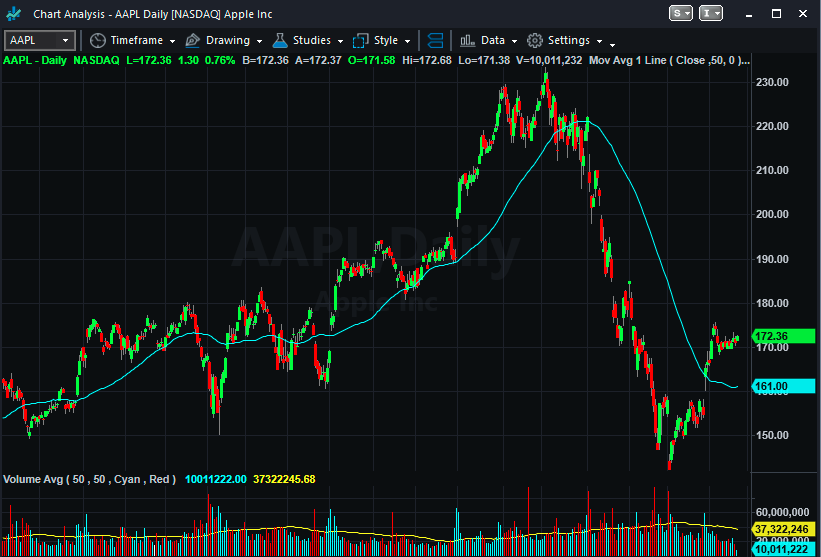The width and height of the screenshot is (821, 557).
Task: Click the 220.00 price axis label
Action: point(772,126)
